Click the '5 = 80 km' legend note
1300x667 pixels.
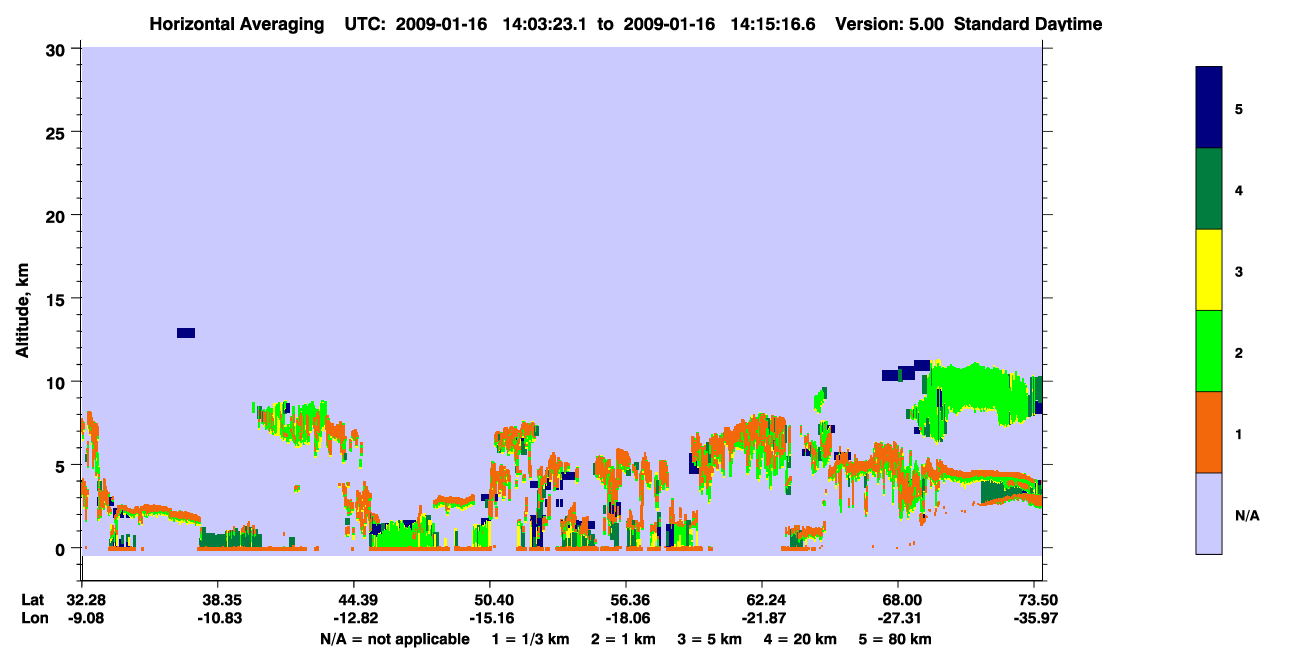(895, 639)
